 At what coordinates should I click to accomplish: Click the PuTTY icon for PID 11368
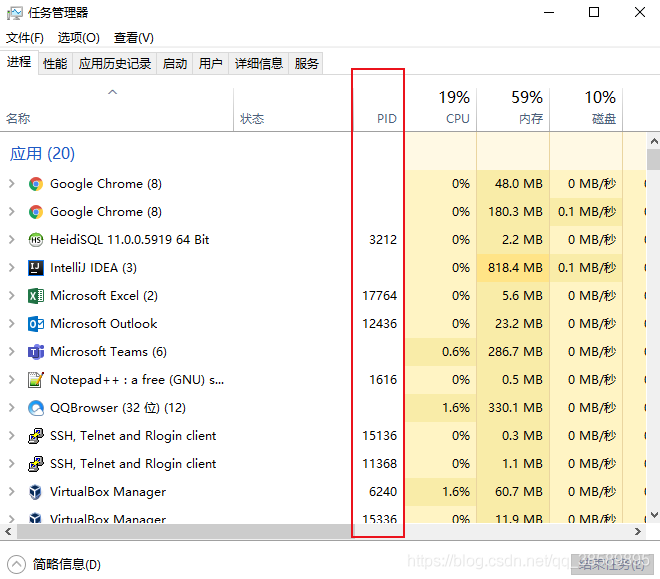36,464
